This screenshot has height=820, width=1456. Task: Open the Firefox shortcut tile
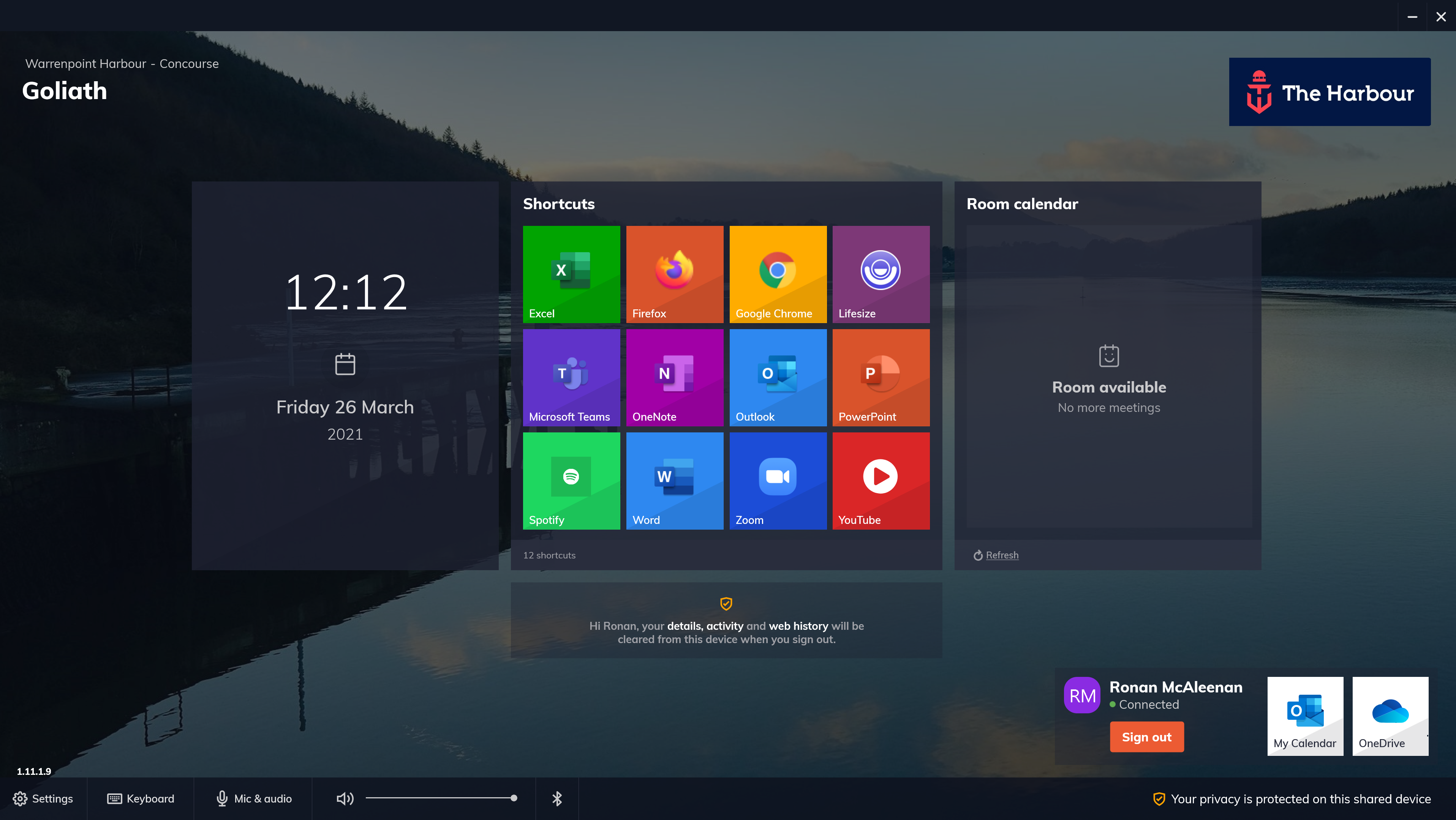coord(674,274)
